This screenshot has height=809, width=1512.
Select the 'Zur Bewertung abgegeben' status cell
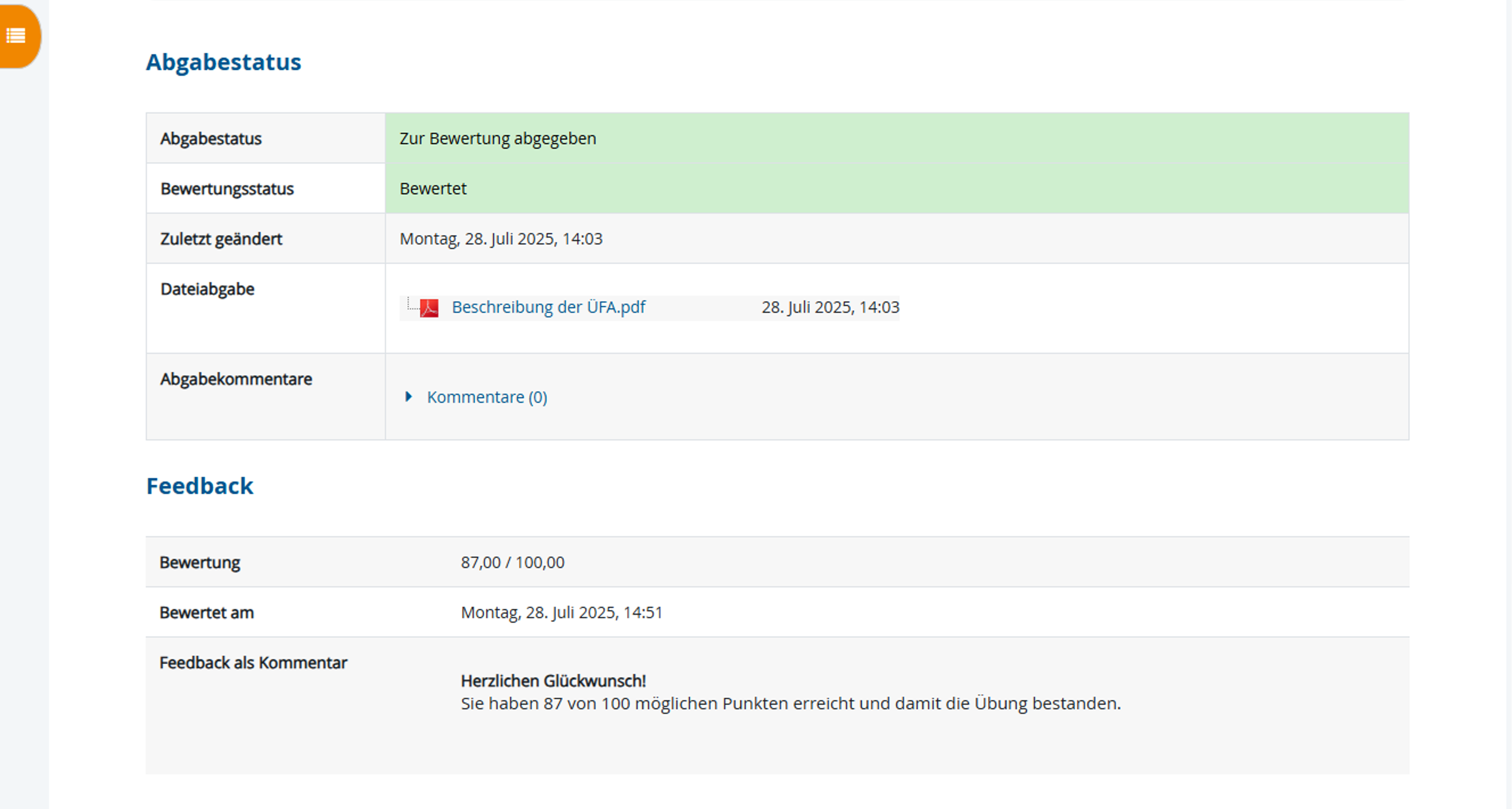click(x=498, y=139)
